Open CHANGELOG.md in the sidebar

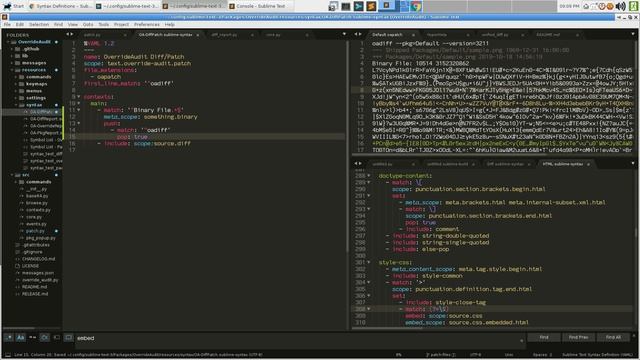pyautogui.click(x=38, y=259)
